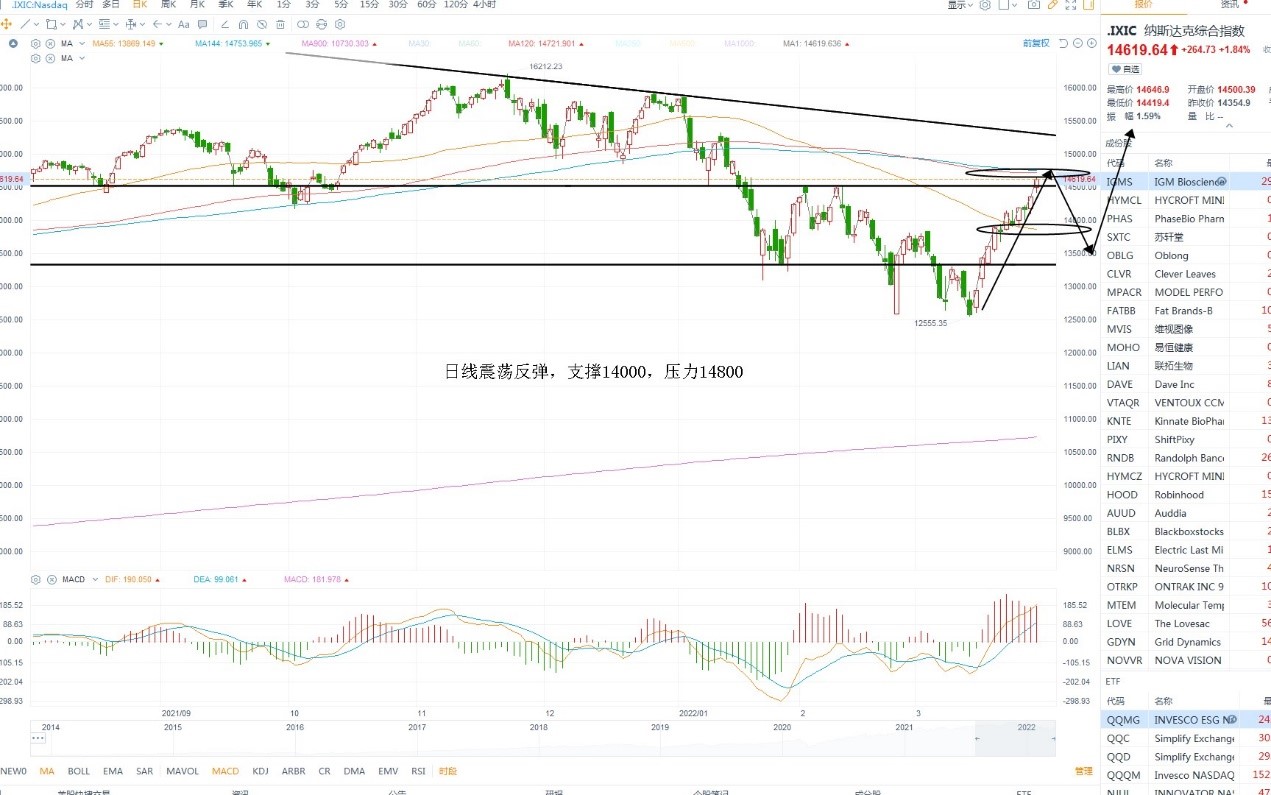Click the linked-circles drawing sync icon

[x=302, y=24]
